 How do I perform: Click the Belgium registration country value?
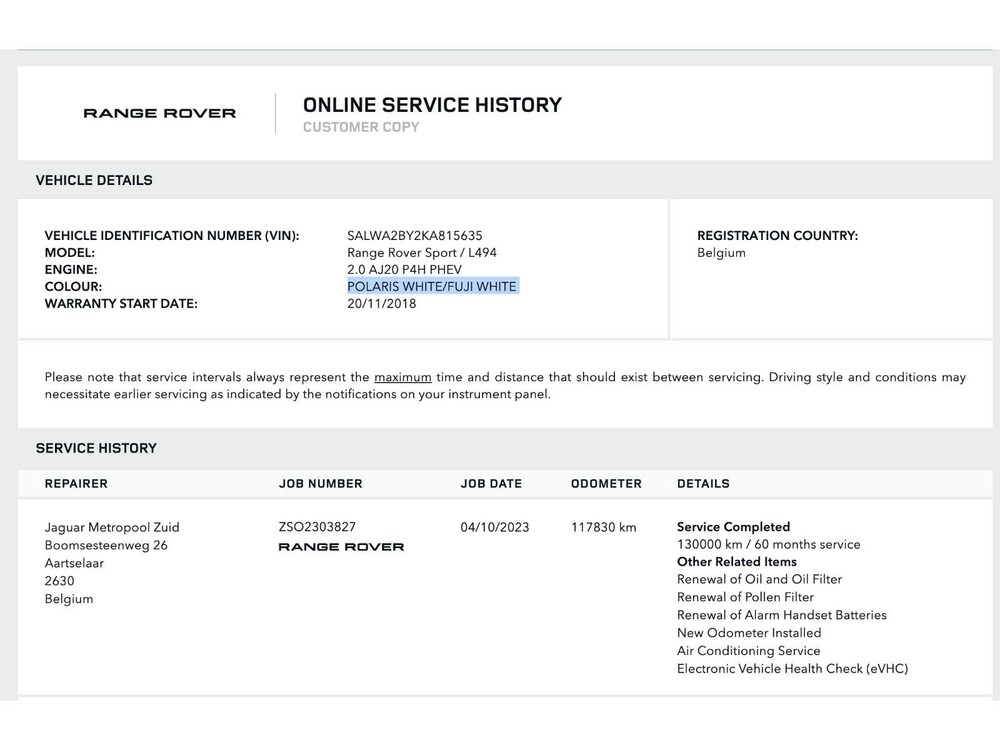[x=721, y=253]
